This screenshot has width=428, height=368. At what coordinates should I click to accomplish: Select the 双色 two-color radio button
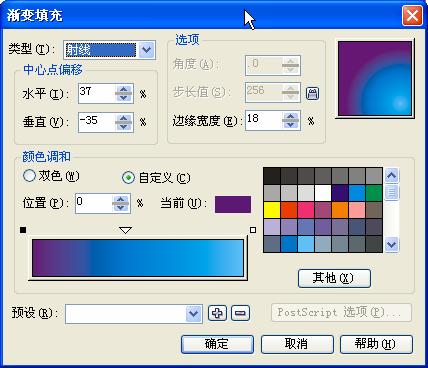pos(29,176)
